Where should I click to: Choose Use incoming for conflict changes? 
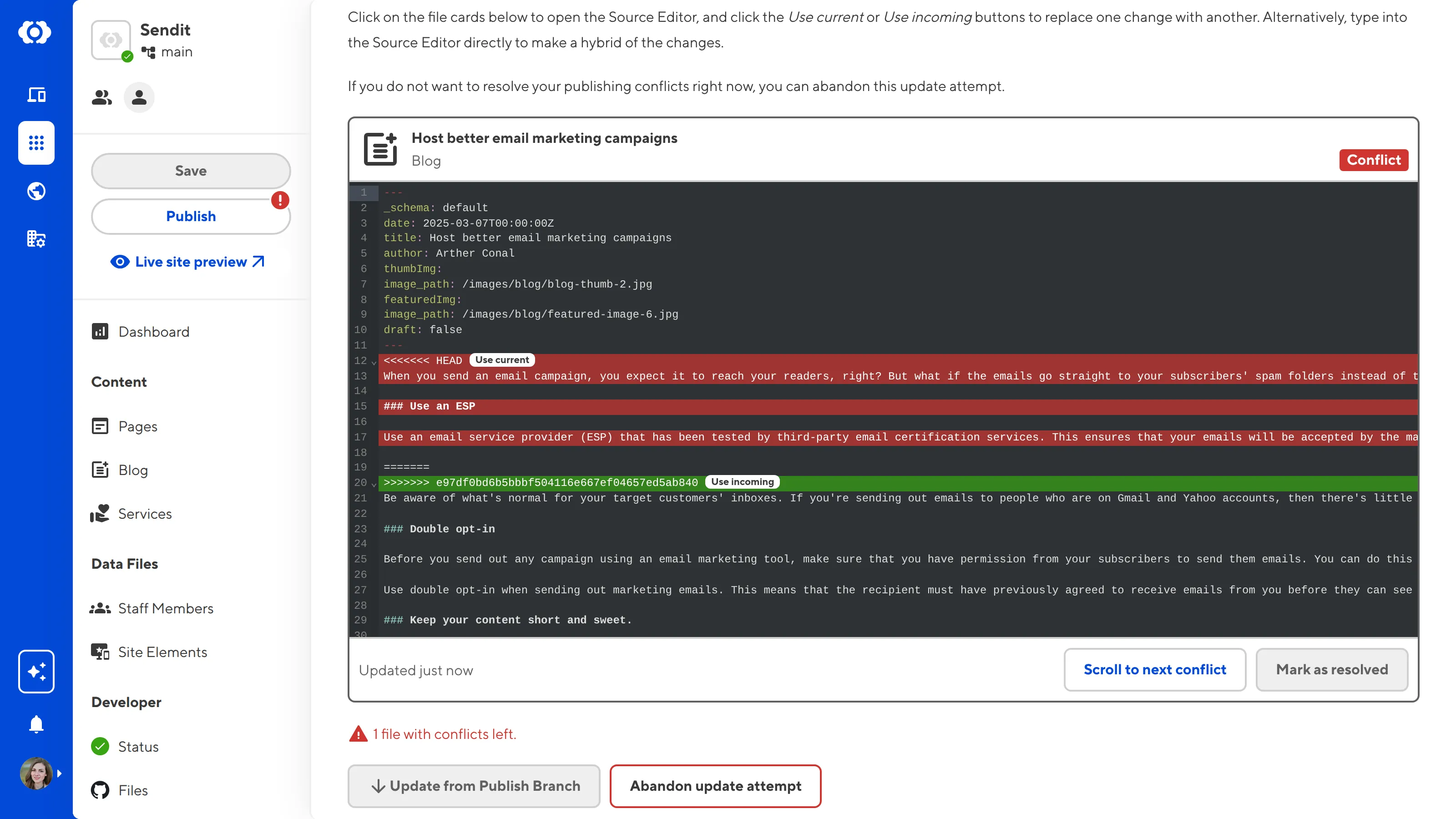coord(742,482)
